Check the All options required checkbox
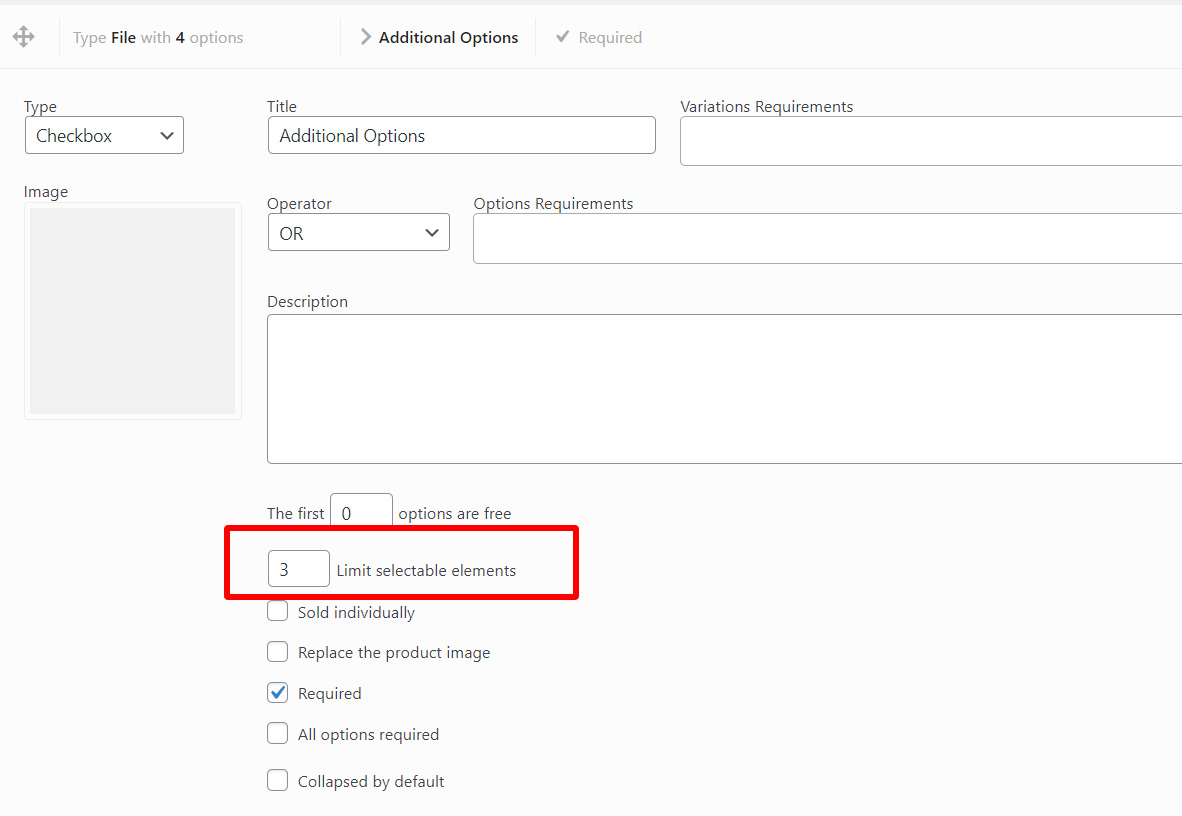 [x=277, y=733]
